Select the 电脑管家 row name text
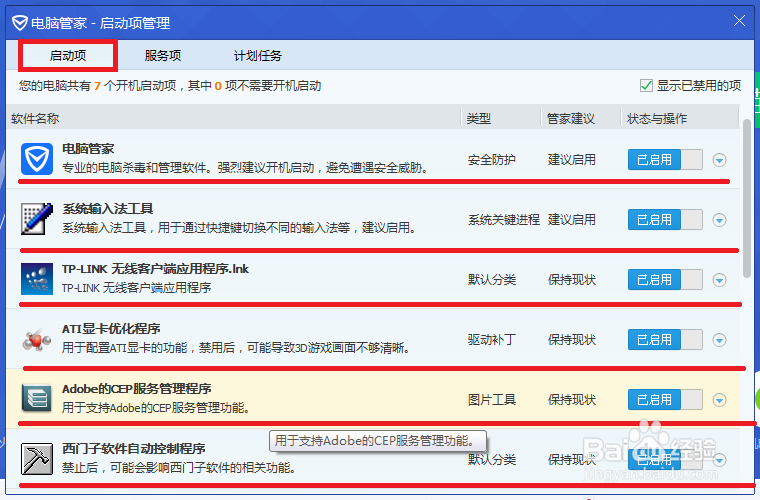 (88, 149)
